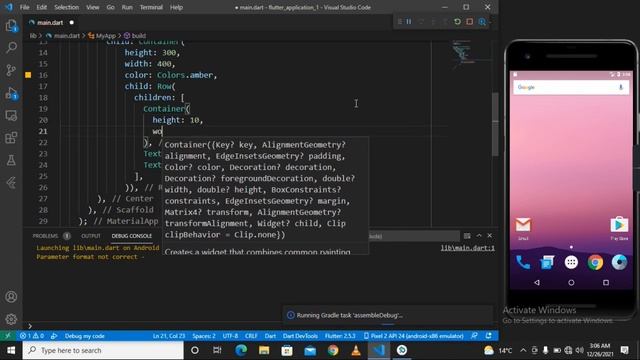Open the Run menu
Viewport: 640px width, 360px height.
point(127,7)
